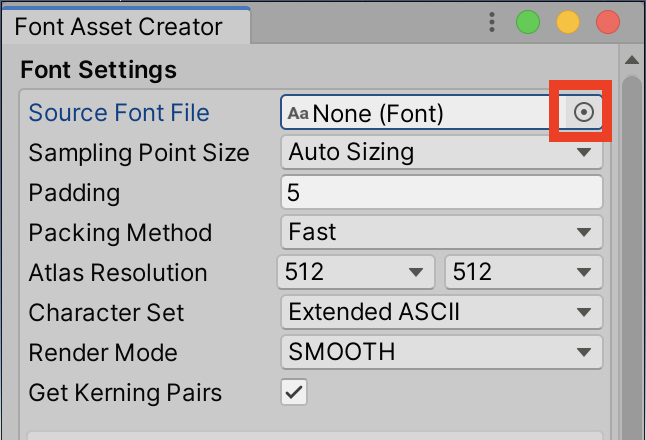Viewport: 646px width, 440px height.
Task: Open the Character Set dropdown
Action: 441,312
